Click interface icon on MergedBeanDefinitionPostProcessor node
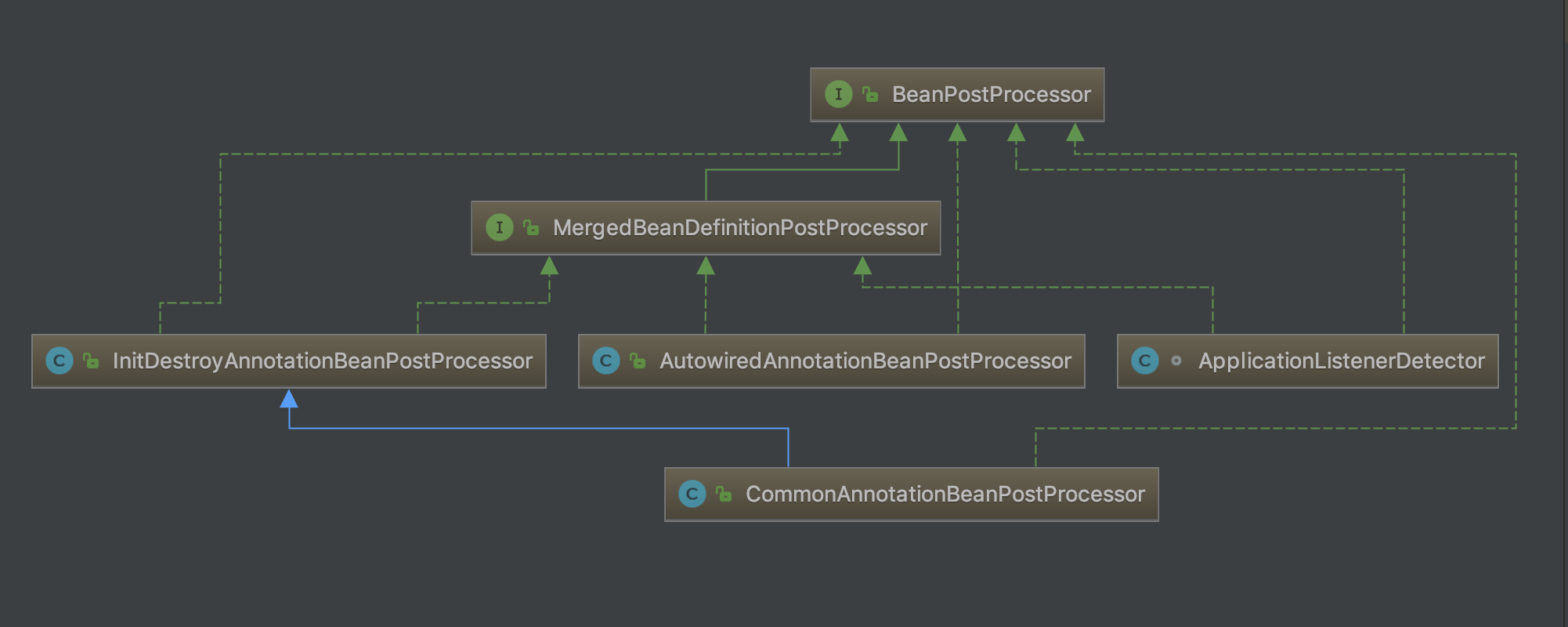The height and width of the screenshot is (627, 1568). coord(500,227)
